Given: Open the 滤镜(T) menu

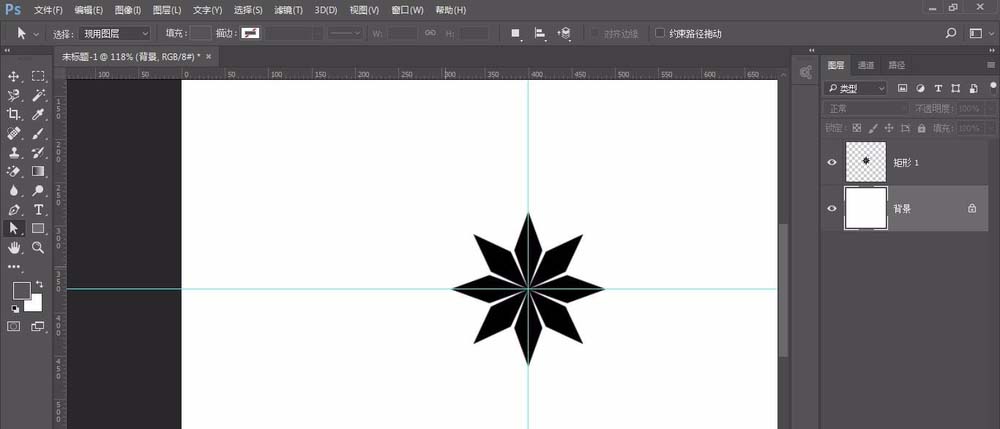Looking at the screenshot, I should (x=289, y=10).
